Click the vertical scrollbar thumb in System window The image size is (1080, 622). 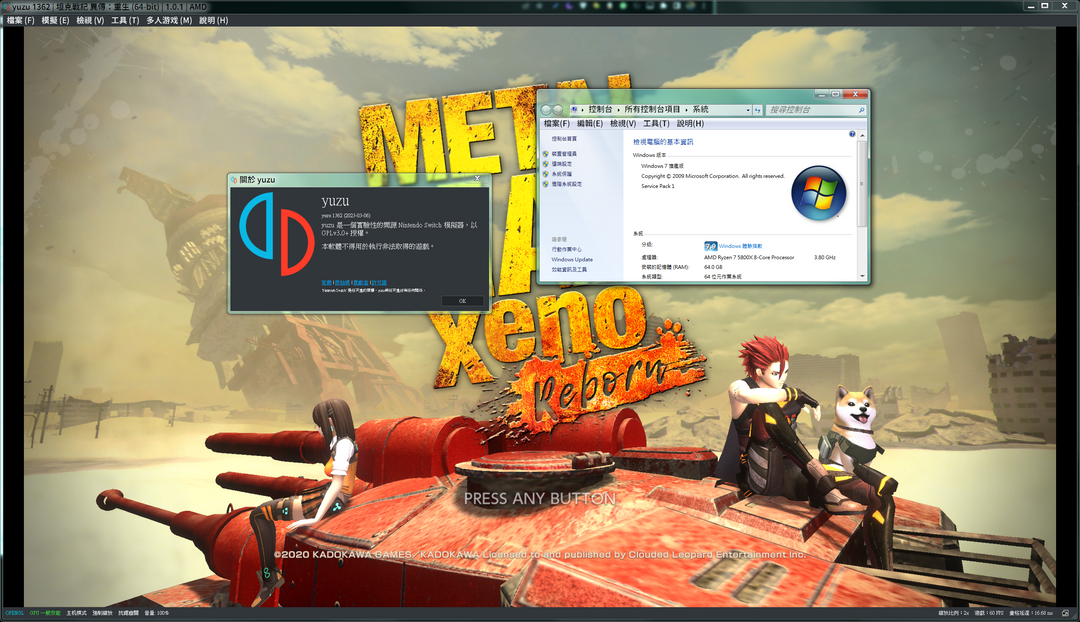tap(862, 183)
